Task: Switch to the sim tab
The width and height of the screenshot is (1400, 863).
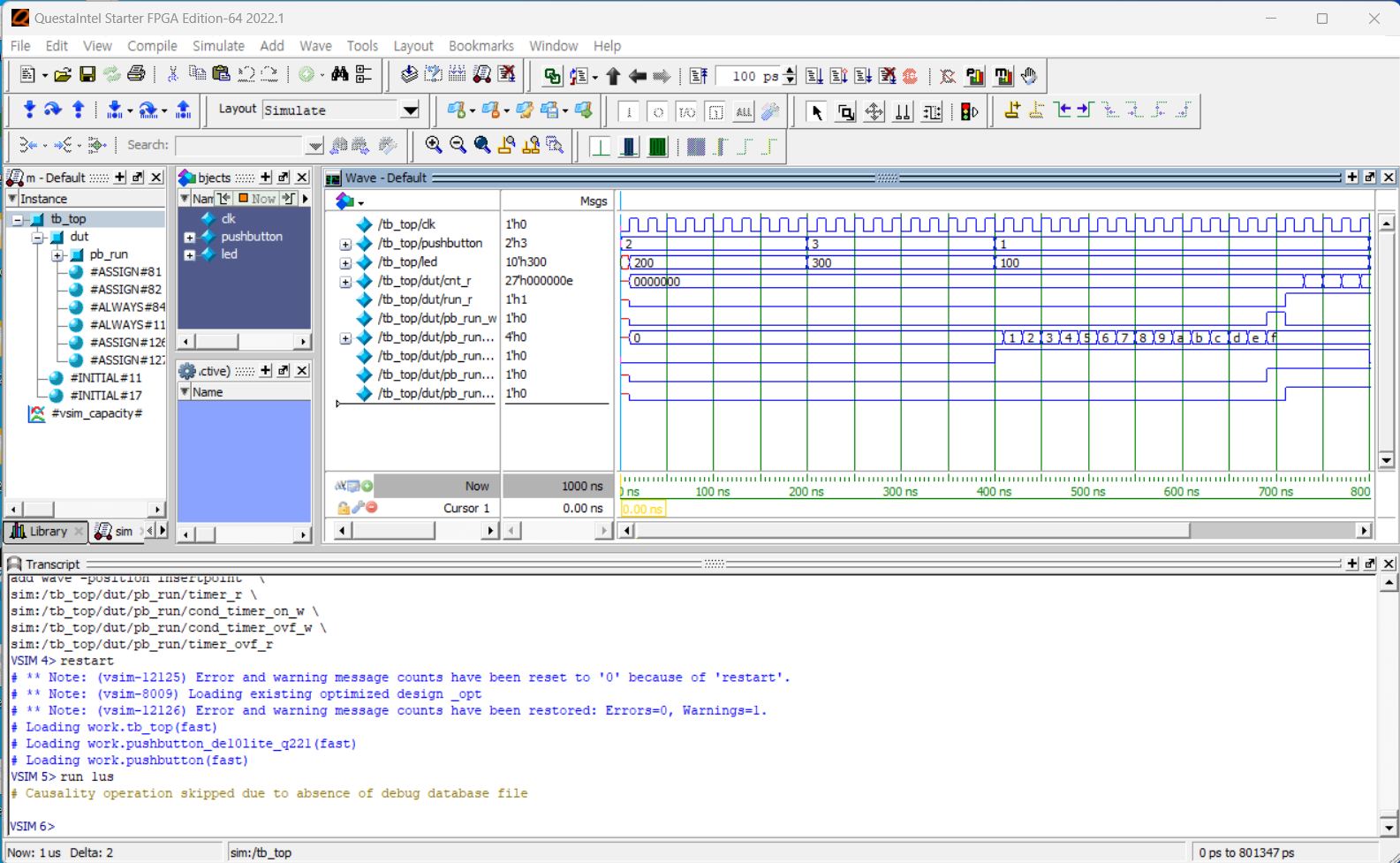Action: click(x=116, y=532)
